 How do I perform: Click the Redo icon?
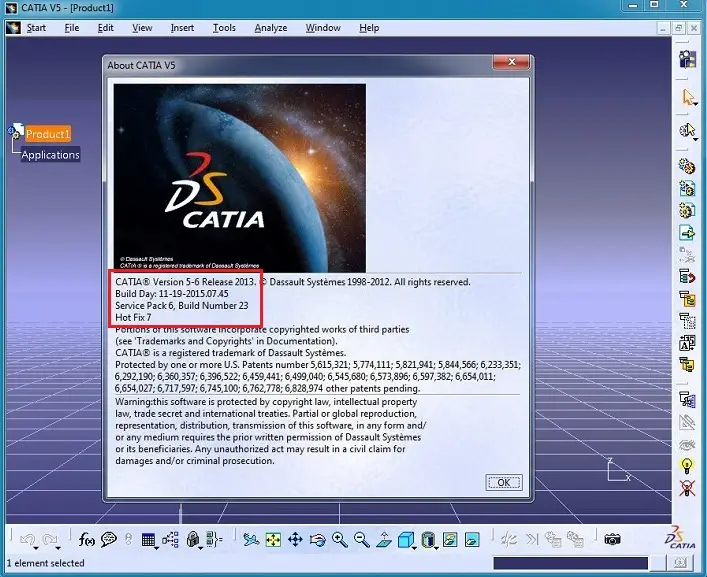click(x=50, y=539)
